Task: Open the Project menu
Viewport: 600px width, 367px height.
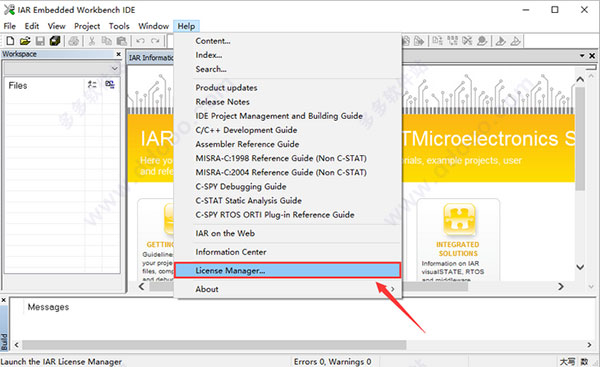Action: (x=87, y=26)
